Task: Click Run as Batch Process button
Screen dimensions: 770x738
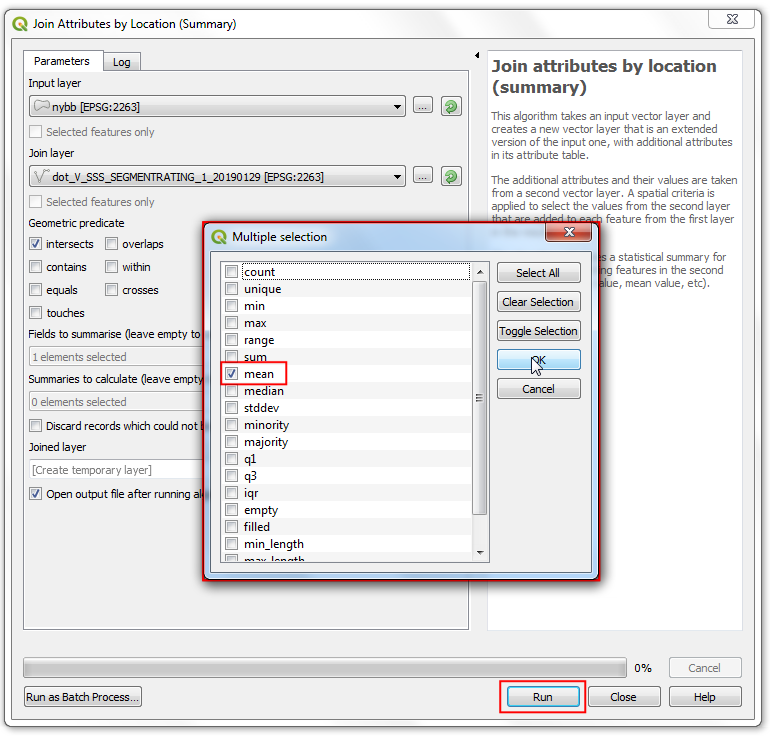Action: tap(83, 697)
